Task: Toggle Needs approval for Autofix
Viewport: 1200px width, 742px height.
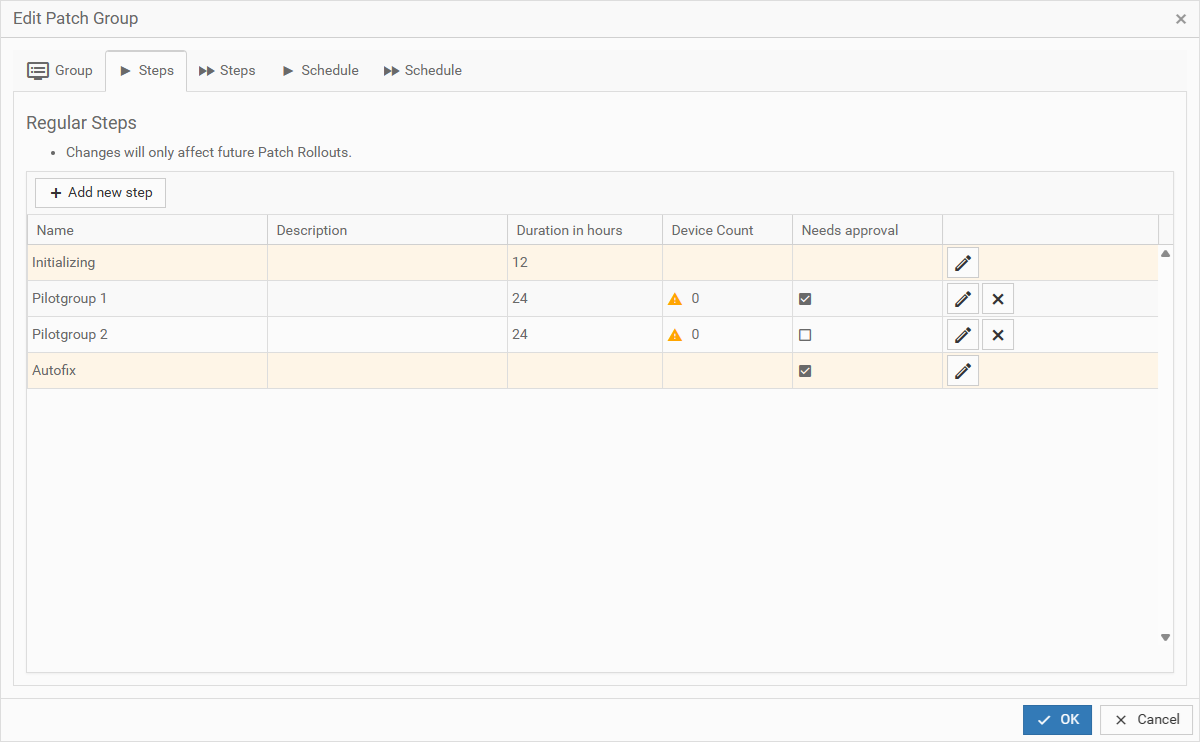Action: point(805,371)
